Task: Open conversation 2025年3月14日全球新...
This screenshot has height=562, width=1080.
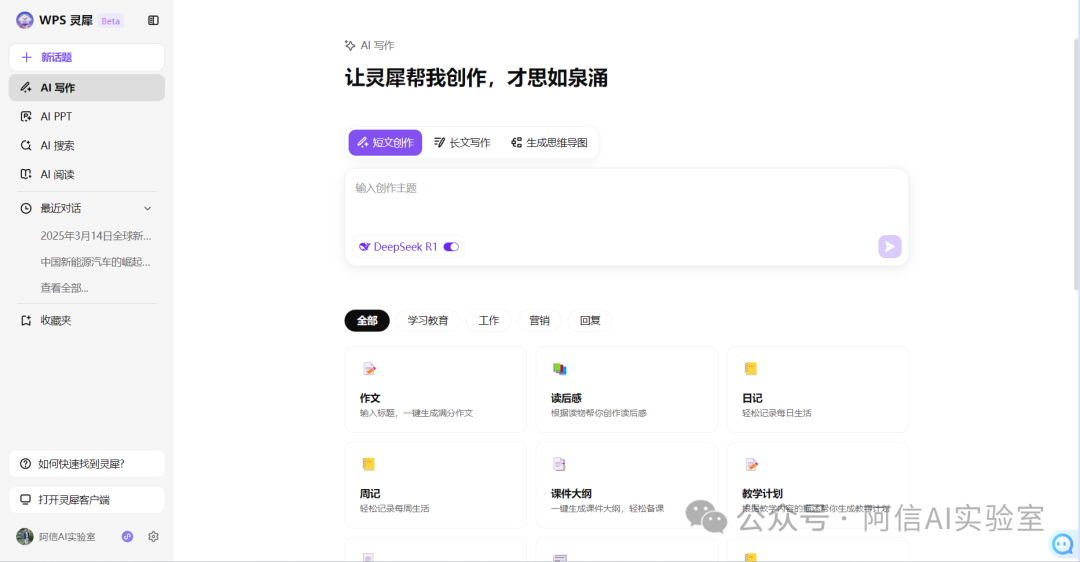Action: (96, 236)
